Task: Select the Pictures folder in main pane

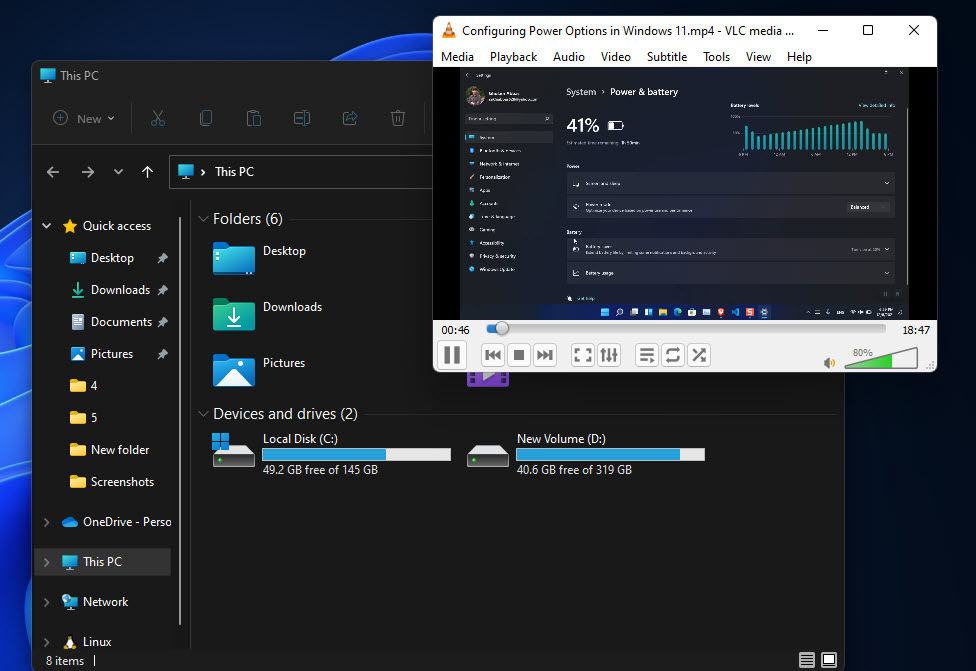Action: 260,370
